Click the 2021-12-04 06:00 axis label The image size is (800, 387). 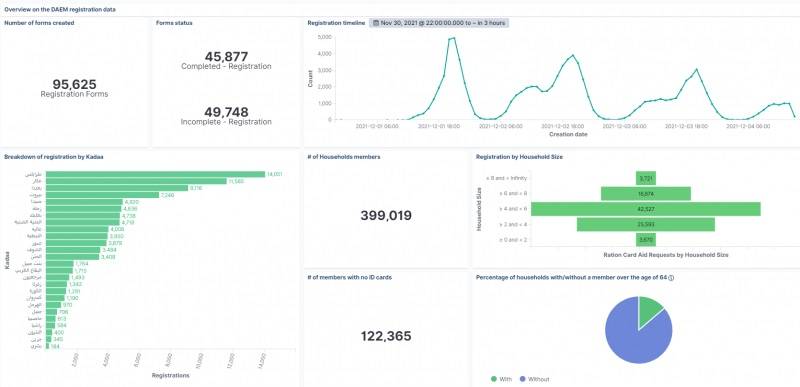click(749, 126)
